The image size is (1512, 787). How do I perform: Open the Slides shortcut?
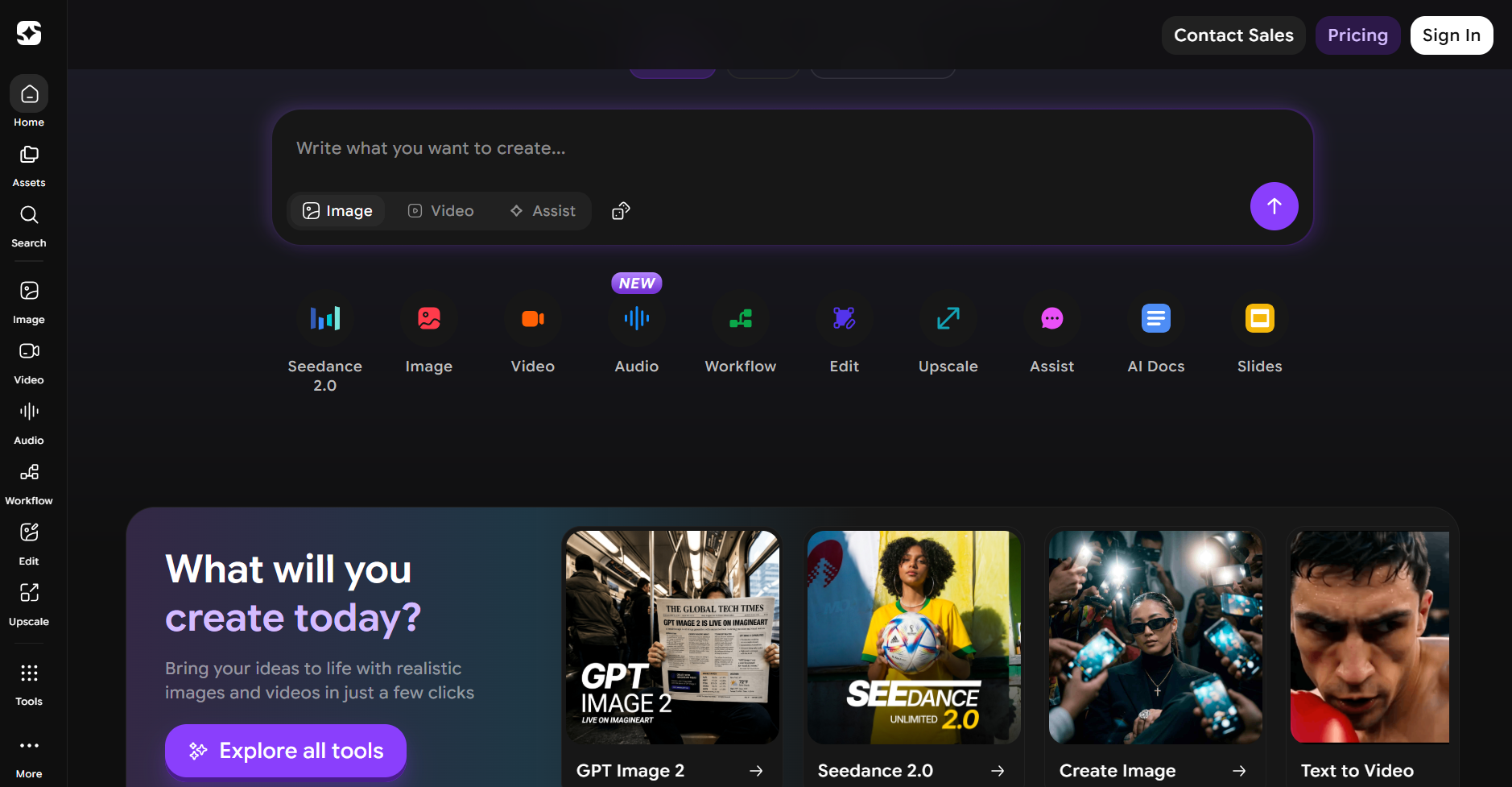[1260, 333]
